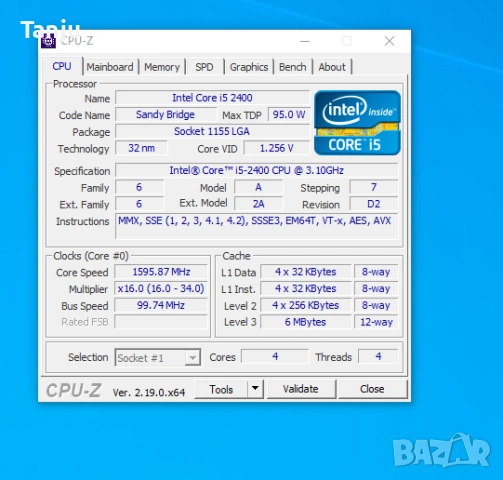This screenshot has width=503, height=480.
Task: Expand the Socket #1 selection combo box
Action: [x=158, y=358]
